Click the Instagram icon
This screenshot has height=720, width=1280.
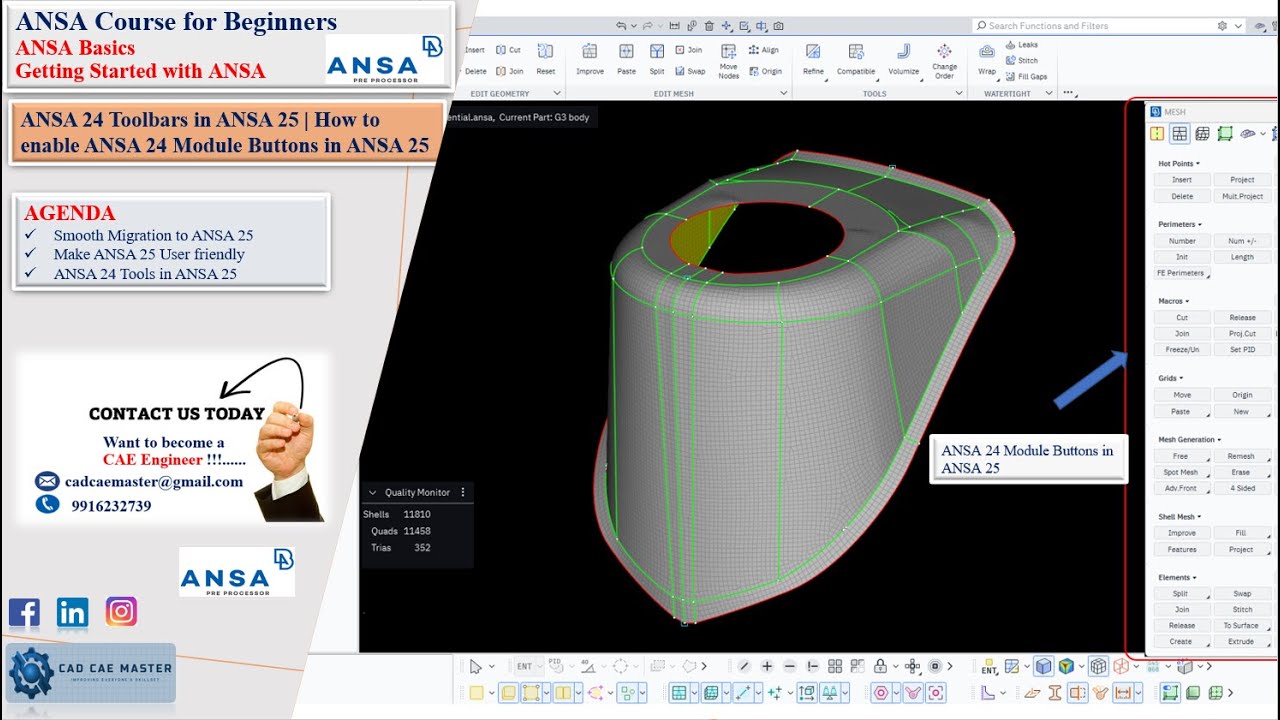(121, 611)
